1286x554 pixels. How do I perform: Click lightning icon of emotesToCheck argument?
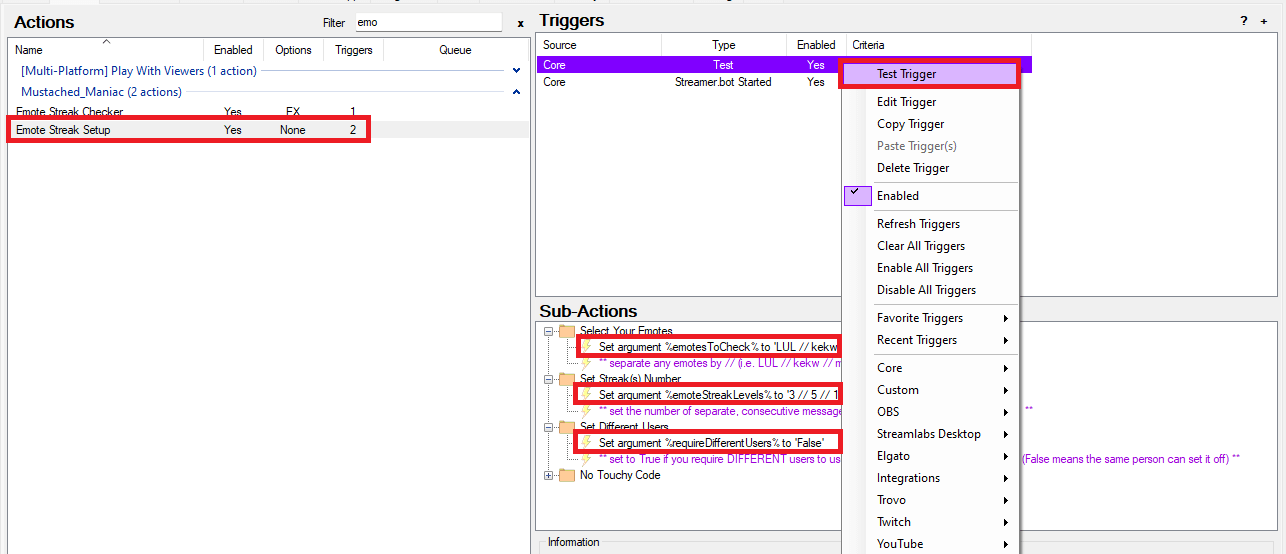click(x=589, y=346)
